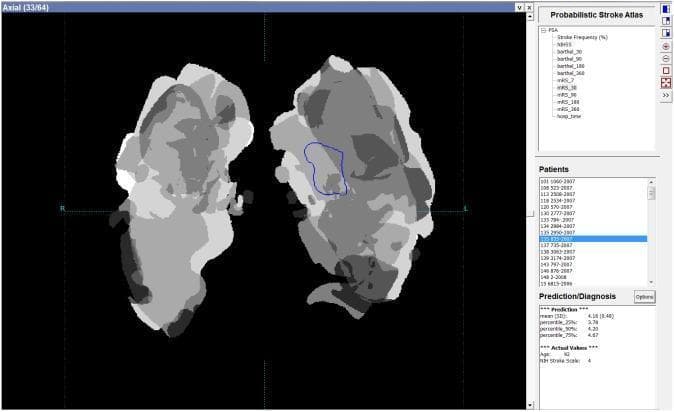
Task: Select patient 120 570-2007
Action: pyautogui.click(x=556, y=207)
